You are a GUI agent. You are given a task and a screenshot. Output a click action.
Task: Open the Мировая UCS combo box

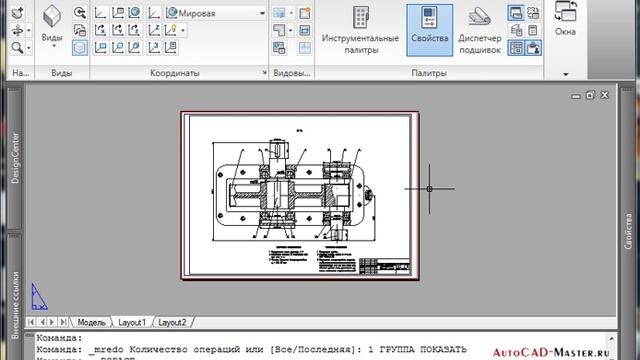coord(216,13)
